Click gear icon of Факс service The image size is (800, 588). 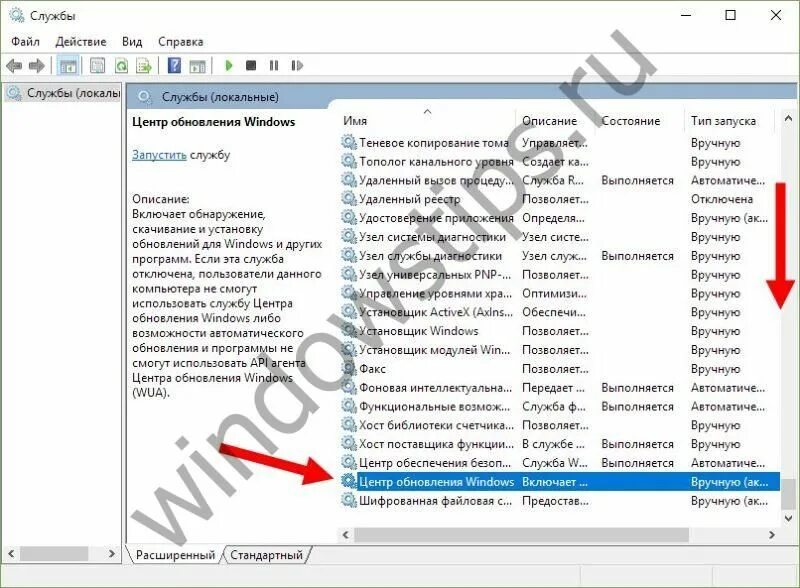click(x=348, y=368)
